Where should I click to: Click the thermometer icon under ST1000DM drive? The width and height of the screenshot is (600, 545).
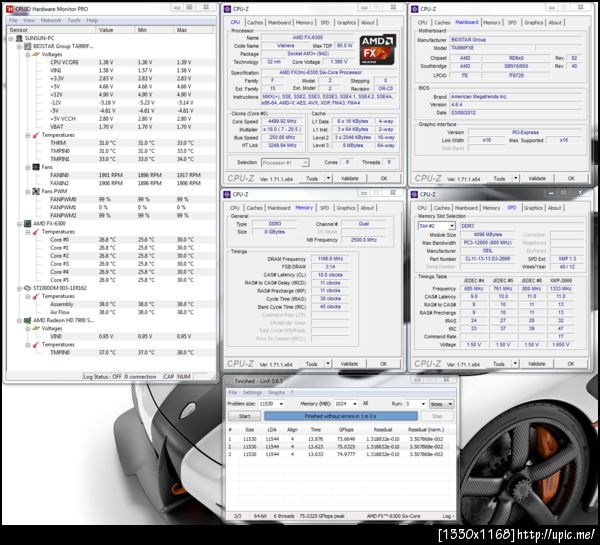pos(36,296)
